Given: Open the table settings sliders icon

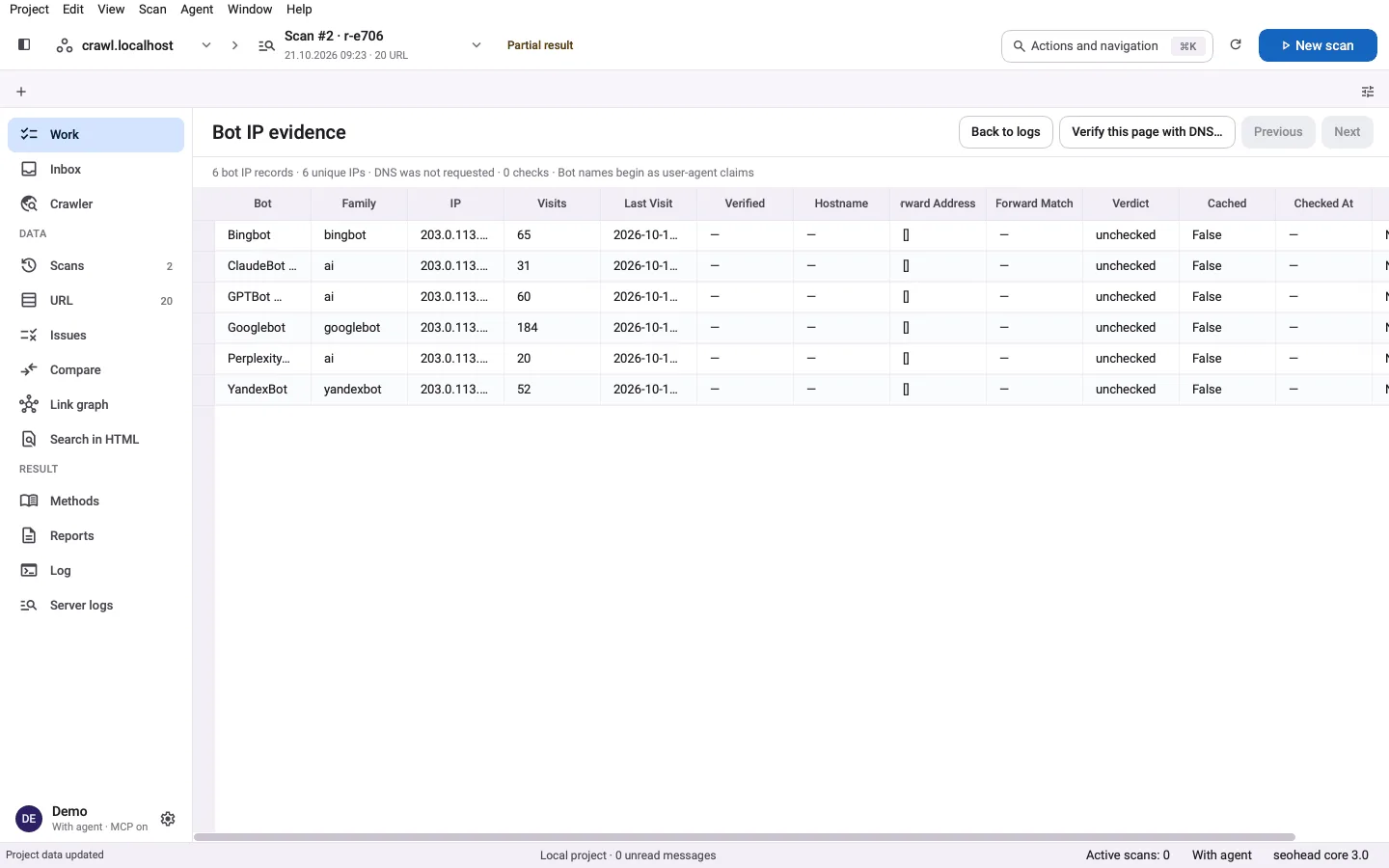Looking at the screenshot, I should pyautogui.click(x=1368, y=92).
